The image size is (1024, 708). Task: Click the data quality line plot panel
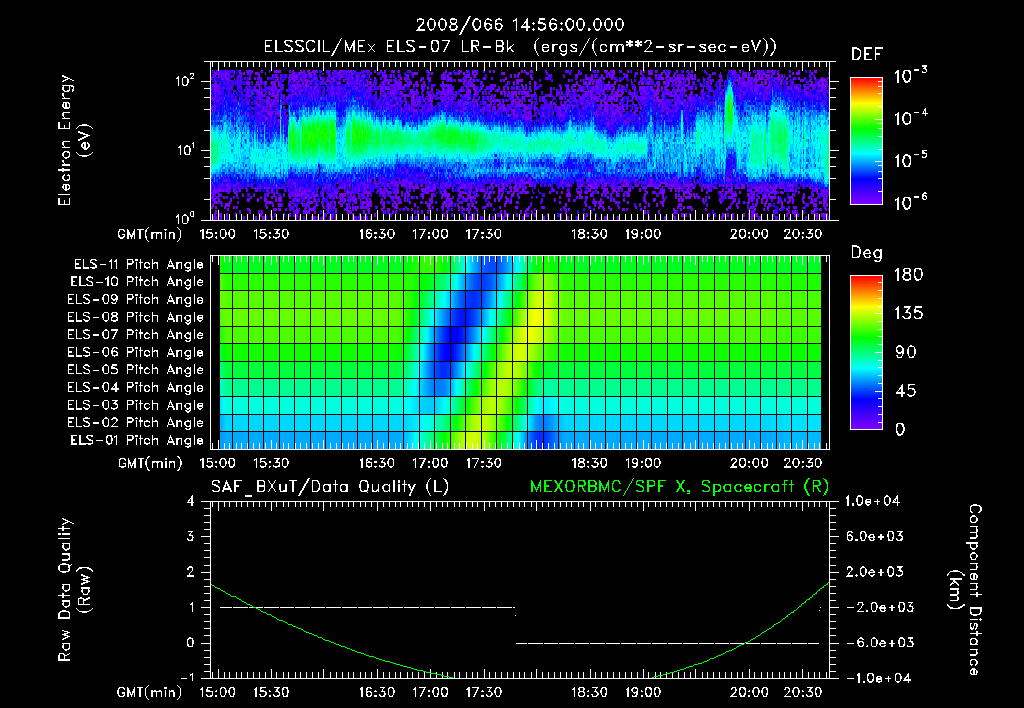520,590
